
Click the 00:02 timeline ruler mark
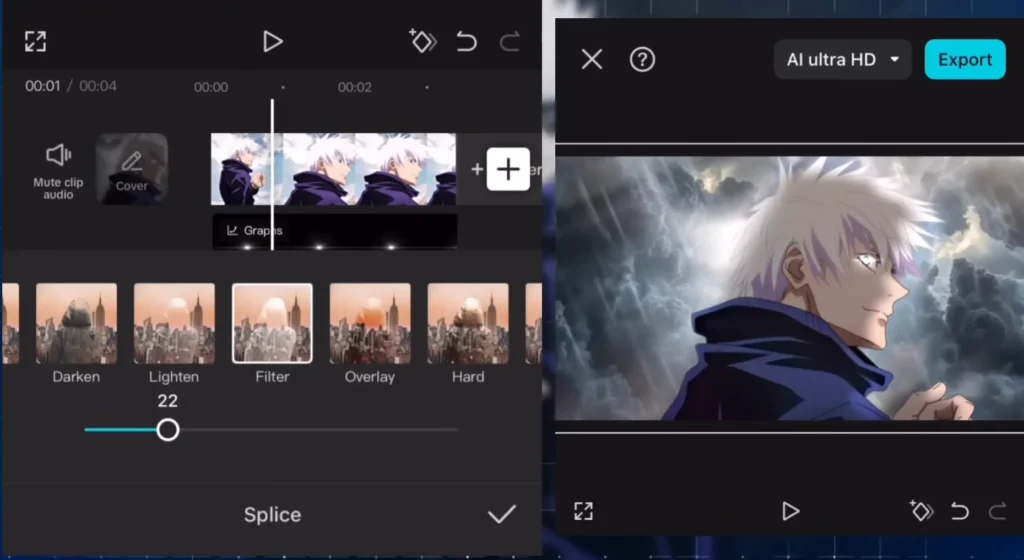point(355,87)
